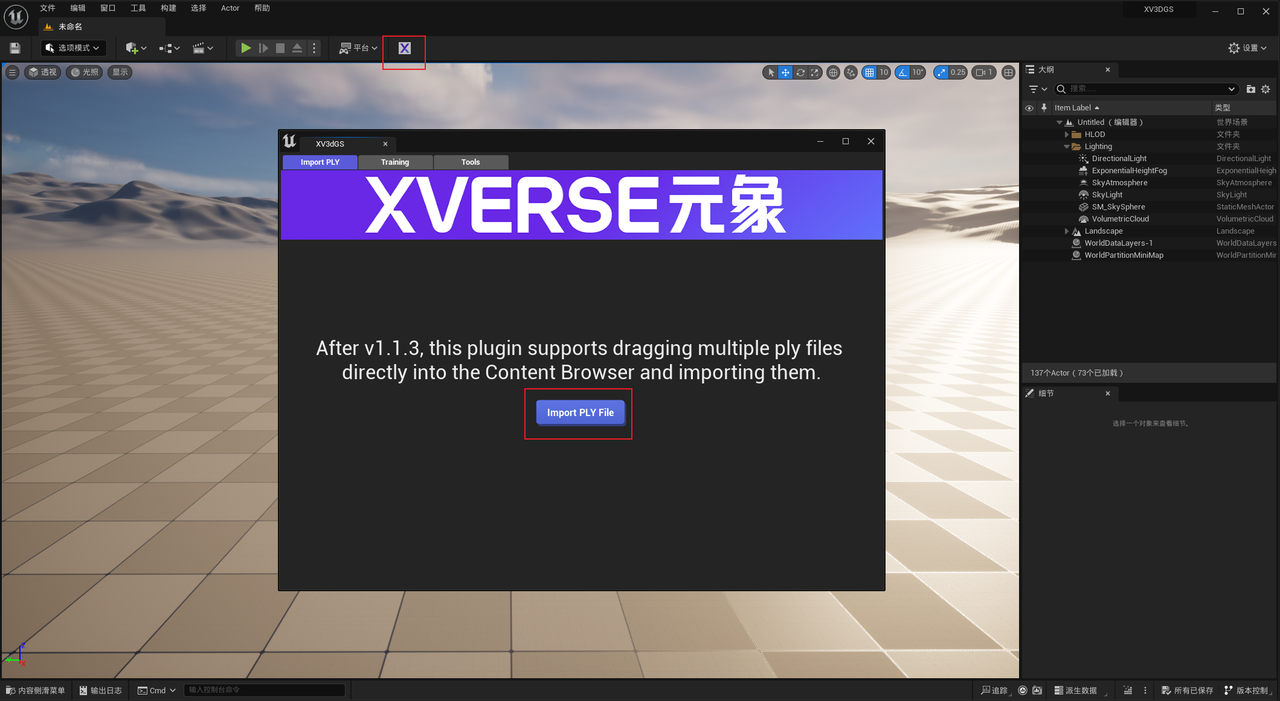This screenshot has height=701, width=1280.
Task: Start Play in Editor with green play button
Action: 245,48
